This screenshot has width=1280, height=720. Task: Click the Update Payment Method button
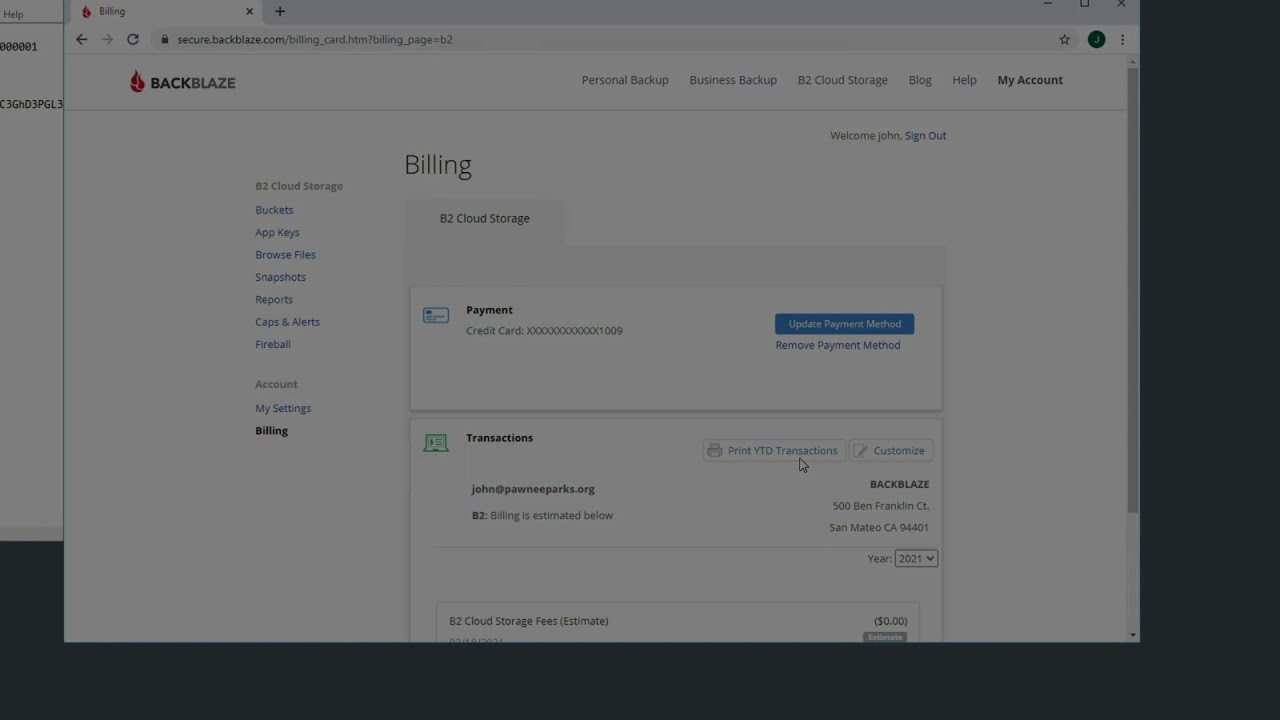tap(844, 324)
